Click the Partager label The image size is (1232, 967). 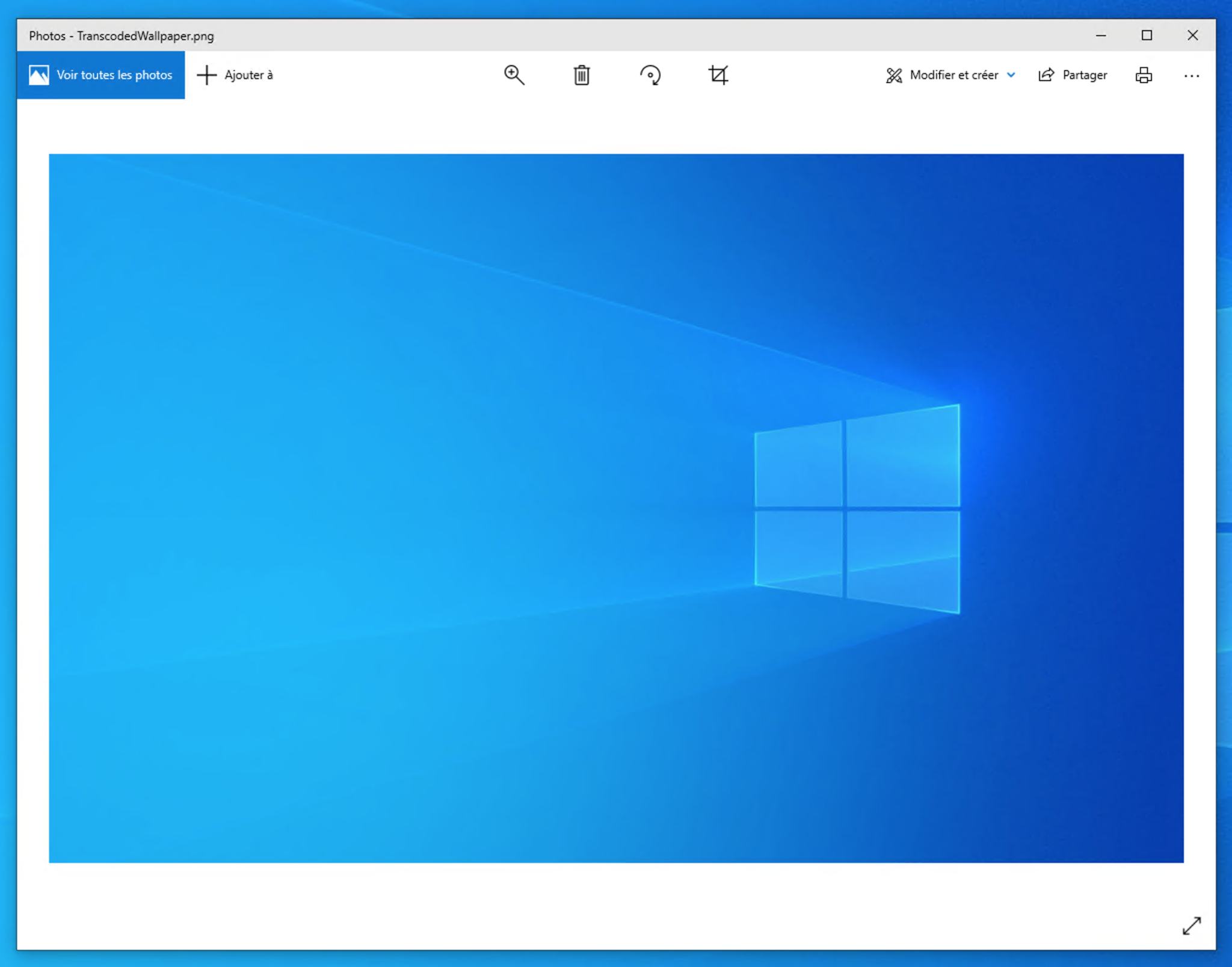[x=1085, y=75]
